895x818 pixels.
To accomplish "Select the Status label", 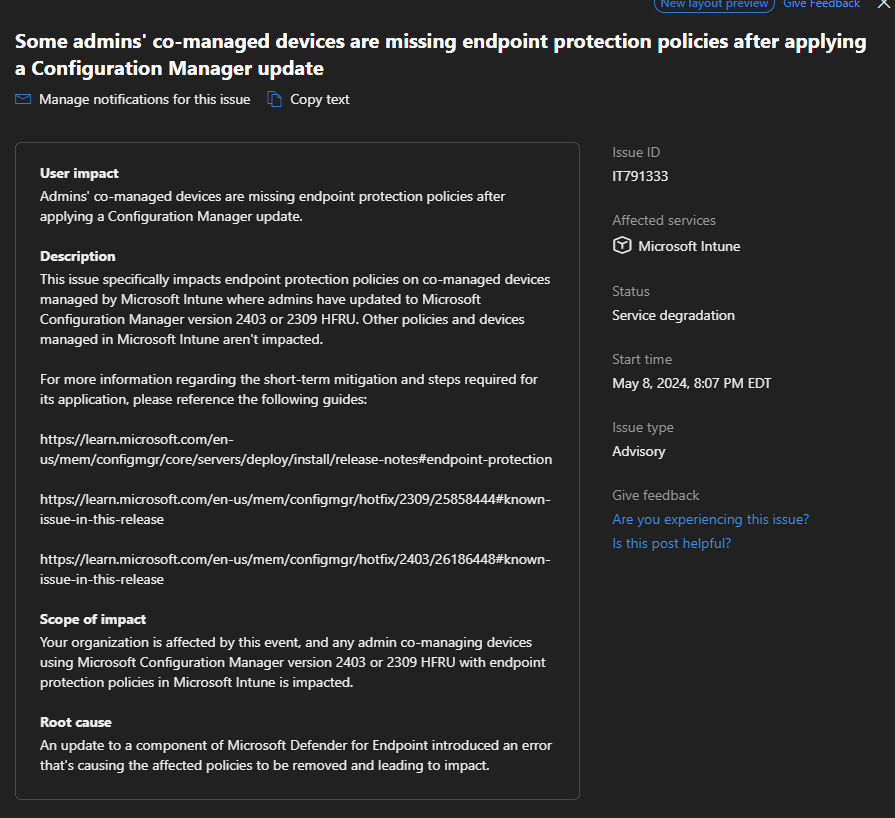I will (631, 291).
